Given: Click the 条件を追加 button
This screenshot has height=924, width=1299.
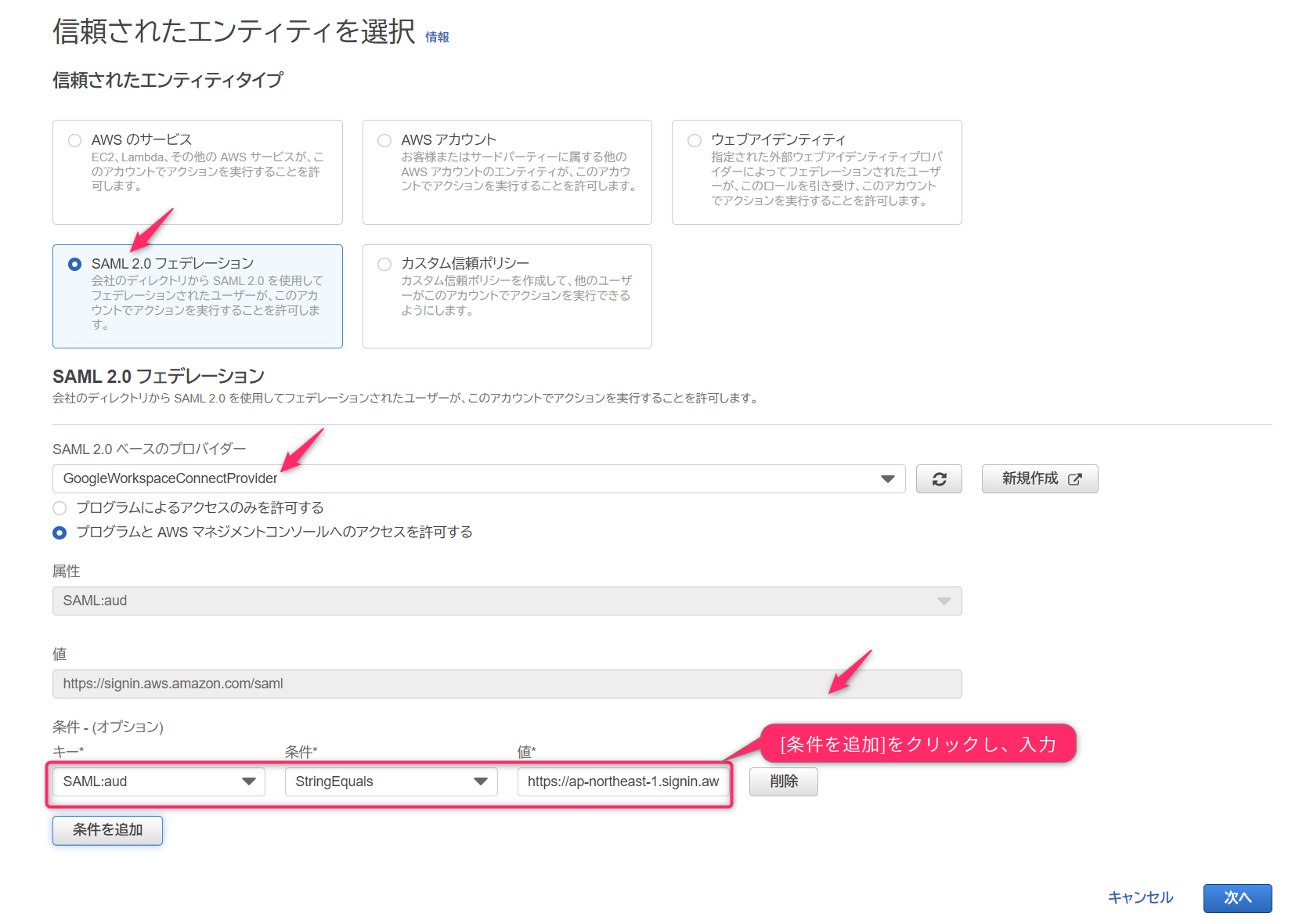Looking at the screenshot, I should (107, 830).
